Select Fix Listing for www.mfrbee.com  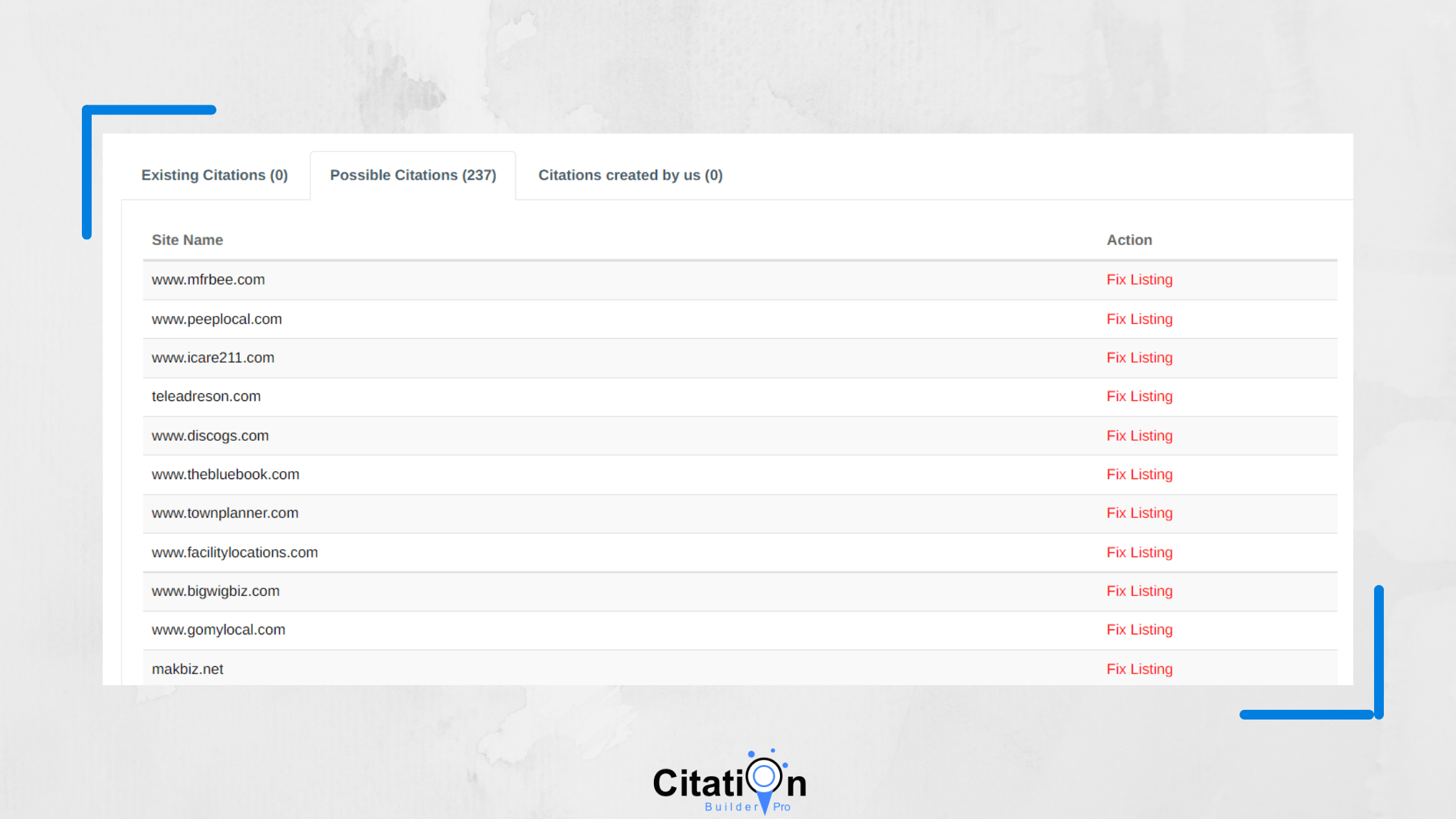pyautogui.click(x=1138, y=279)
